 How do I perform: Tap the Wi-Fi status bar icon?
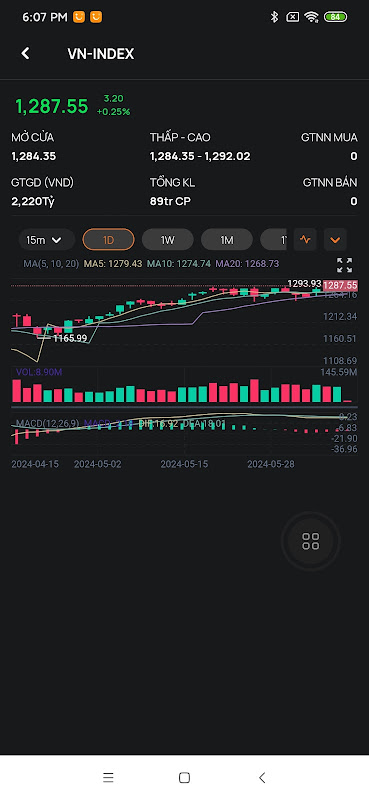click(311, 17)
